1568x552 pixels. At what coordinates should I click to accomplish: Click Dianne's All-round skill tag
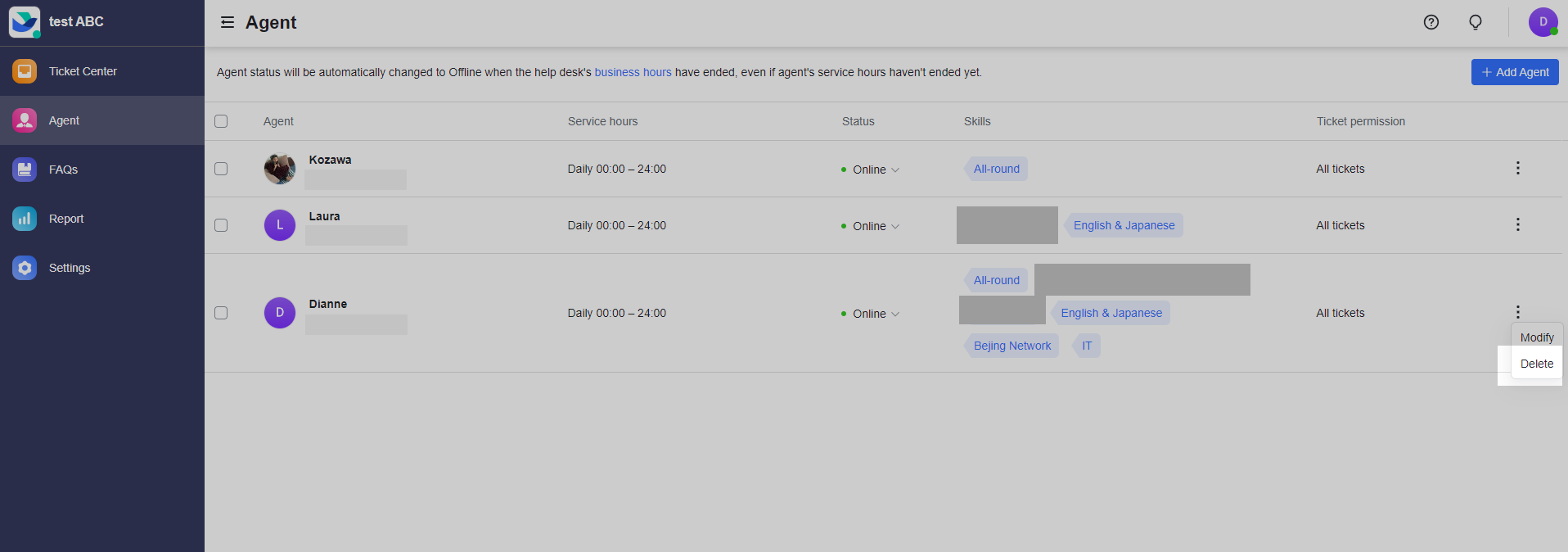click(x=996, y=280)
